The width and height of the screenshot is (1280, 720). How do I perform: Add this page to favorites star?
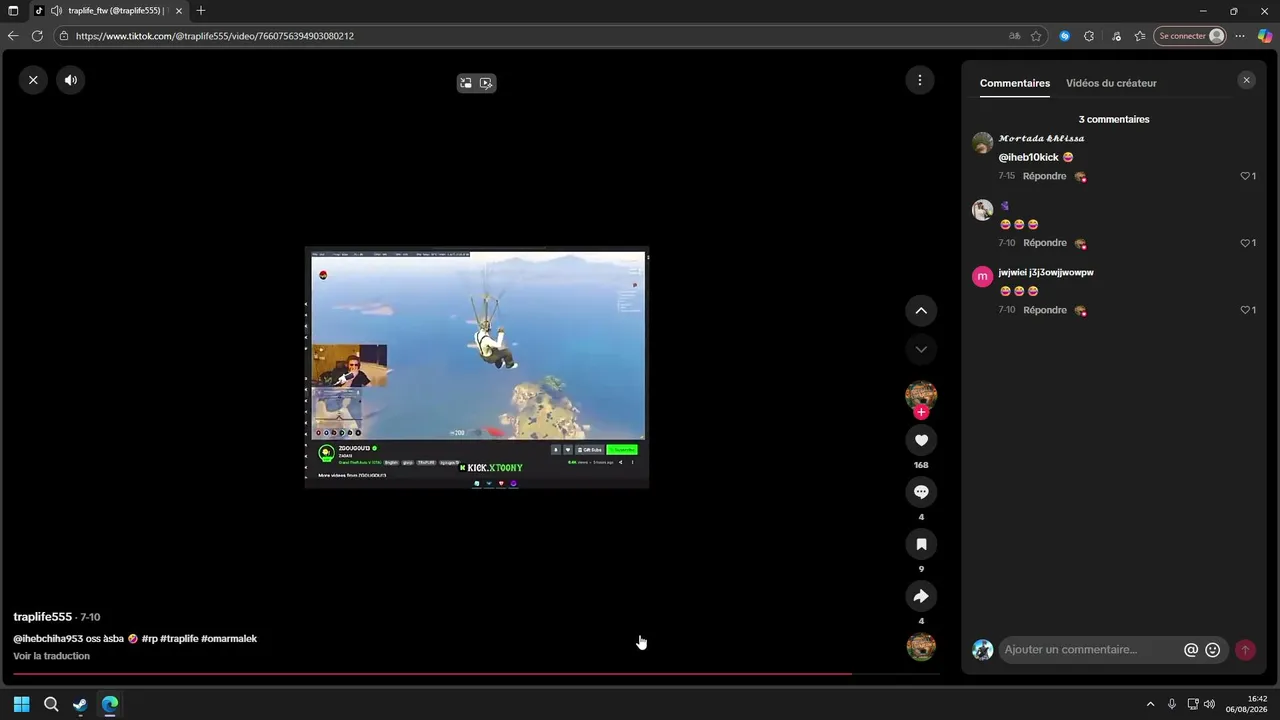click(x=1036, y=36)
